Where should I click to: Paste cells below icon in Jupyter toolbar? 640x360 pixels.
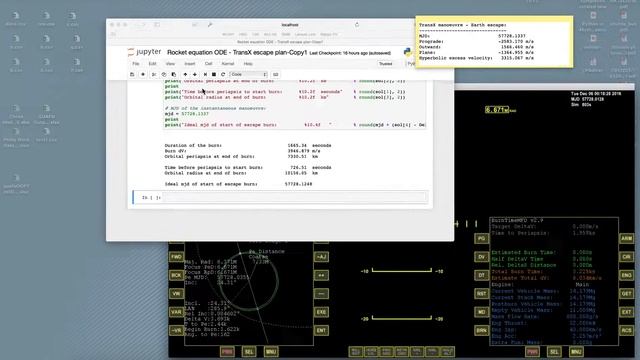pyautogui.click(x=173, y=74)
